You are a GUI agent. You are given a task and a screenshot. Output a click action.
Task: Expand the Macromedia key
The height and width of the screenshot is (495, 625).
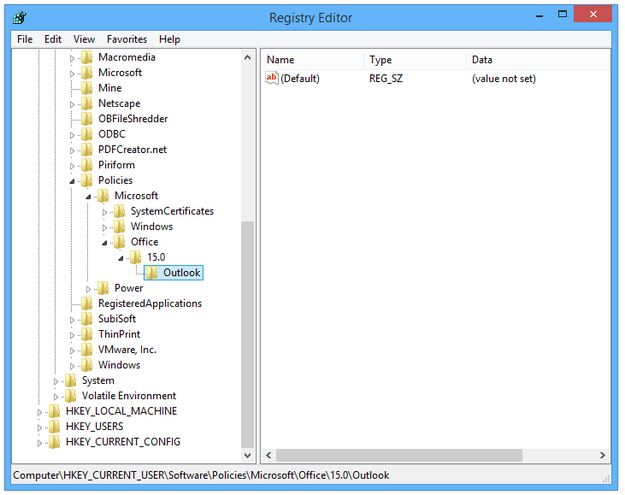tap(72, 58)
